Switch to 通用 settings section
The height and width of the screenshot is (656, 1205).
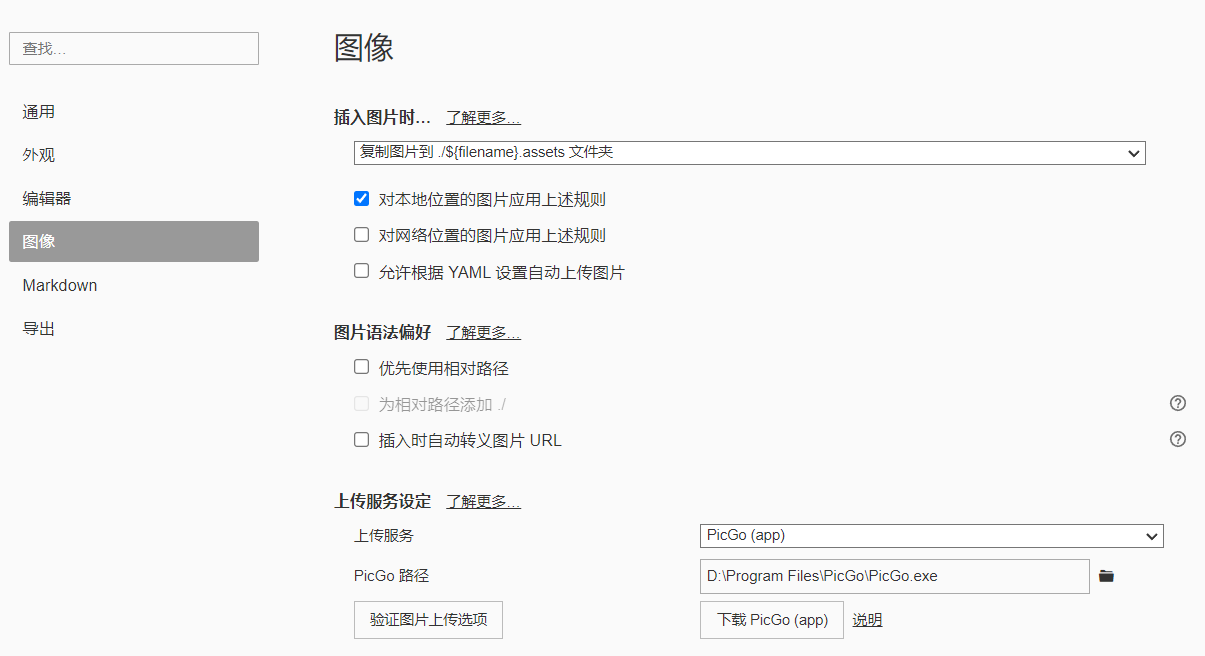39,112
